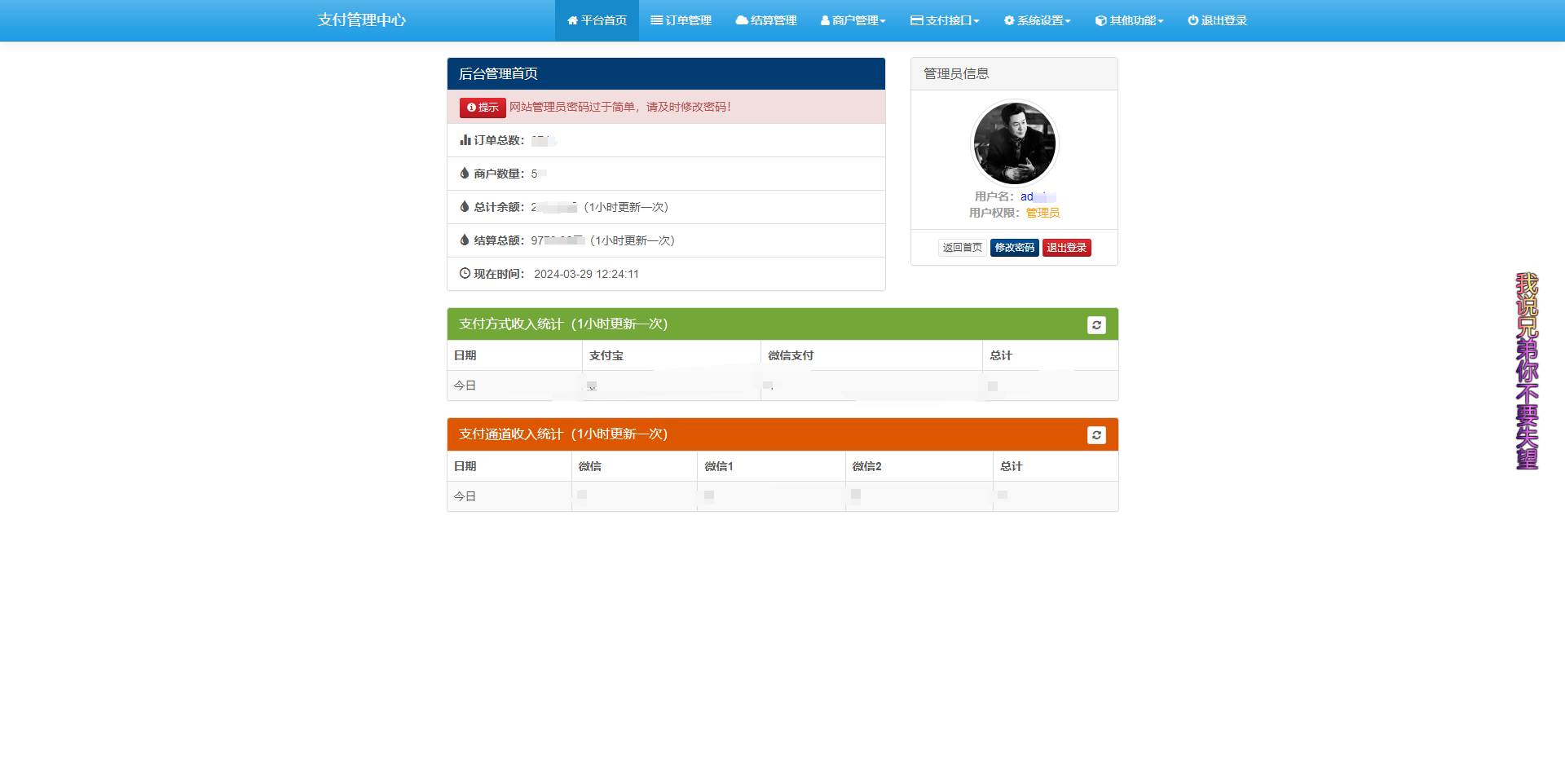Open the 返回首页 link

click(962, 247)
